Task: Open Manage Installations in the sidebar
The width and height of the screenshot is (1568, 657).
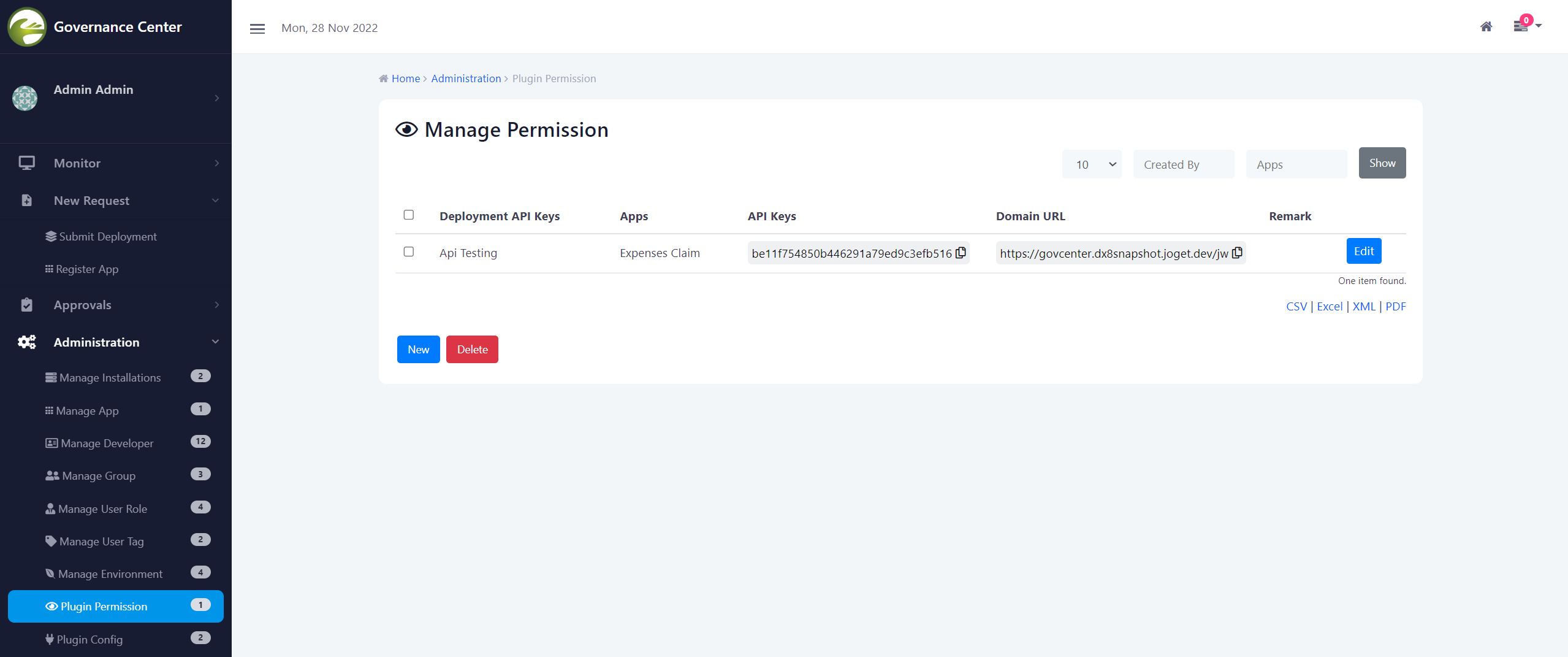Action: (110, 378)
